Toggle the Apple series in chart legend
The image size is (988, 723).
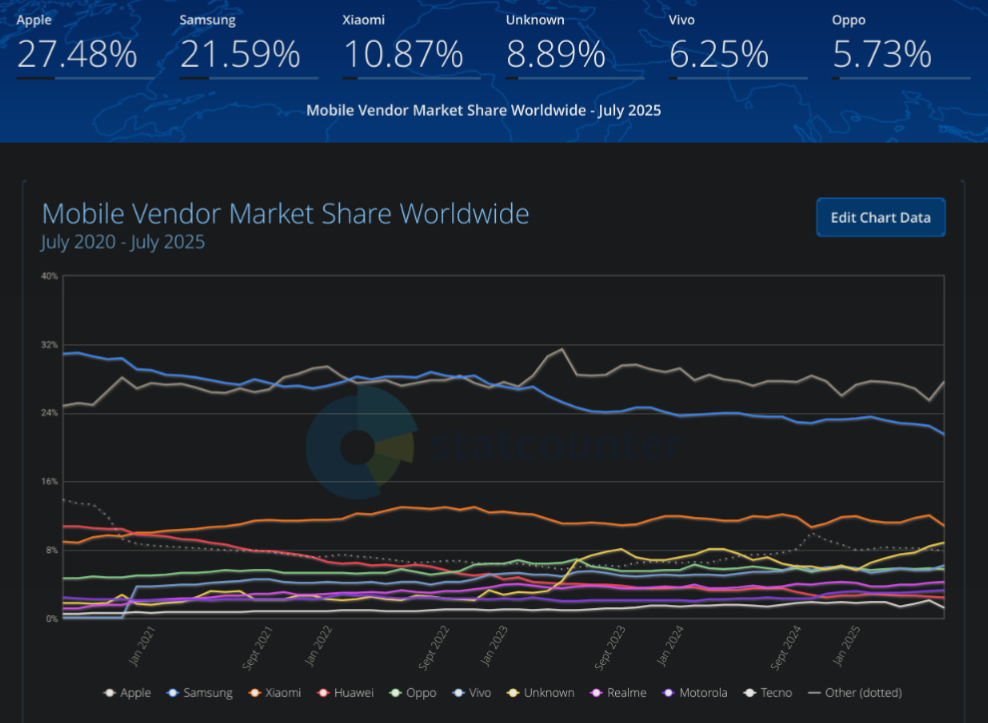coord(128,693)
